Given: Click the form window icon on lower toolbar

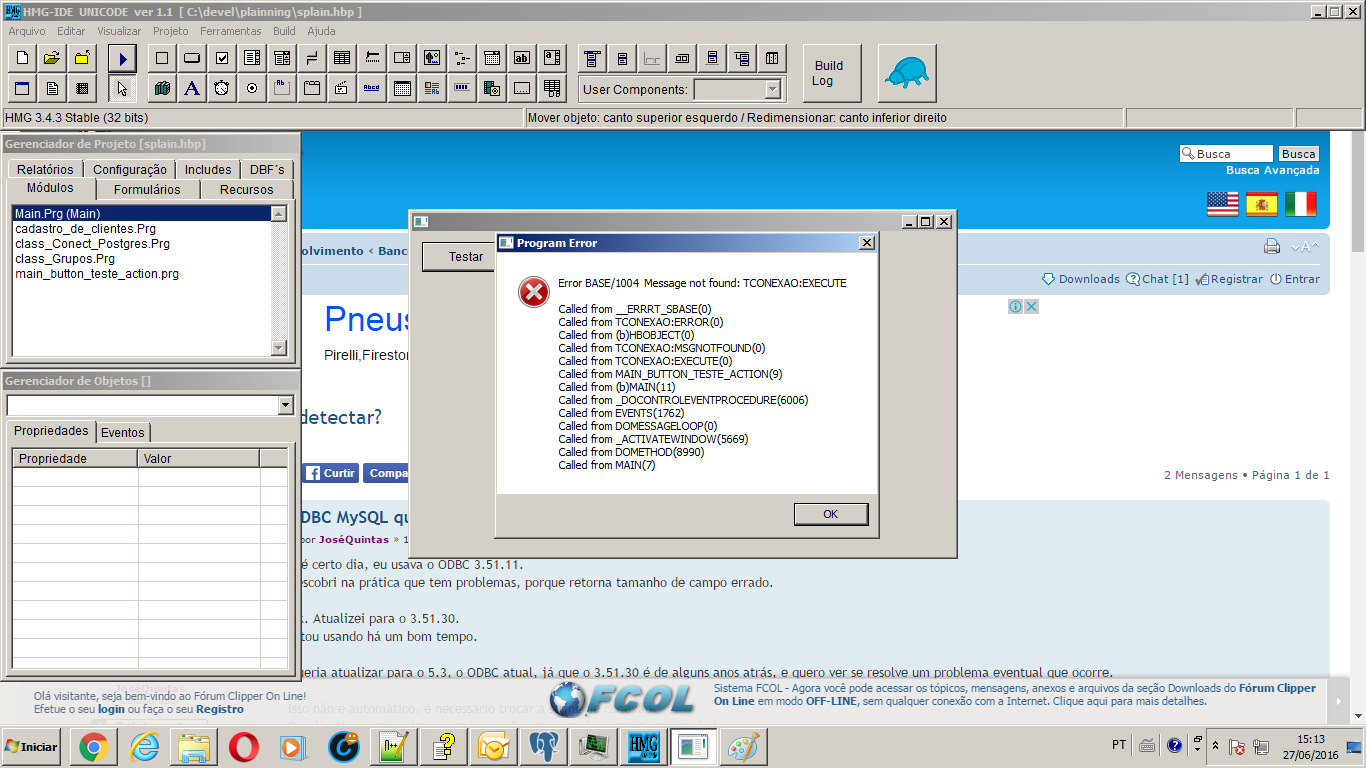Looking at the screenshot, I should click(x=22, y=88).
